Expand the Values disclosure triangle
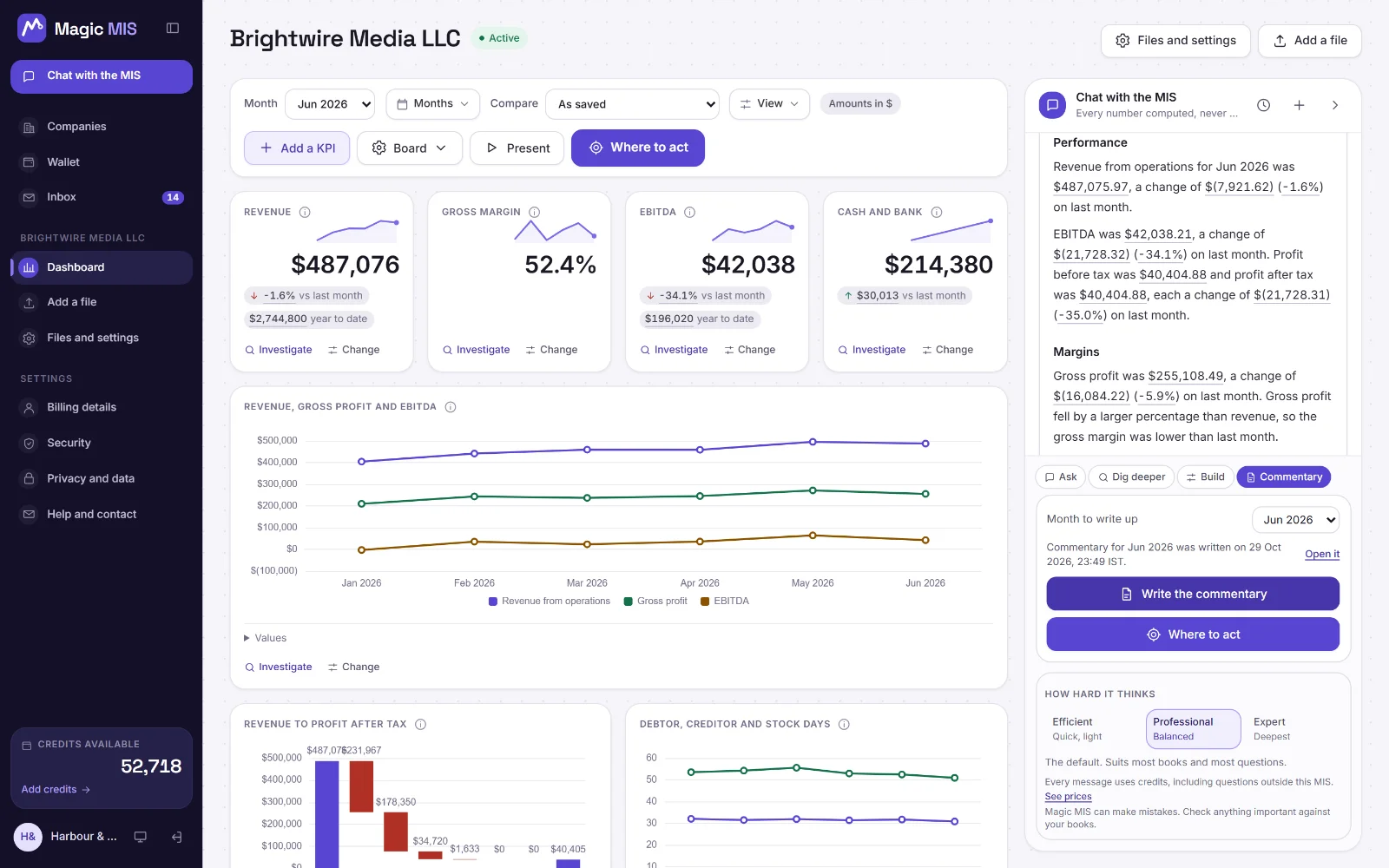1389x868 pixels. 247,638
